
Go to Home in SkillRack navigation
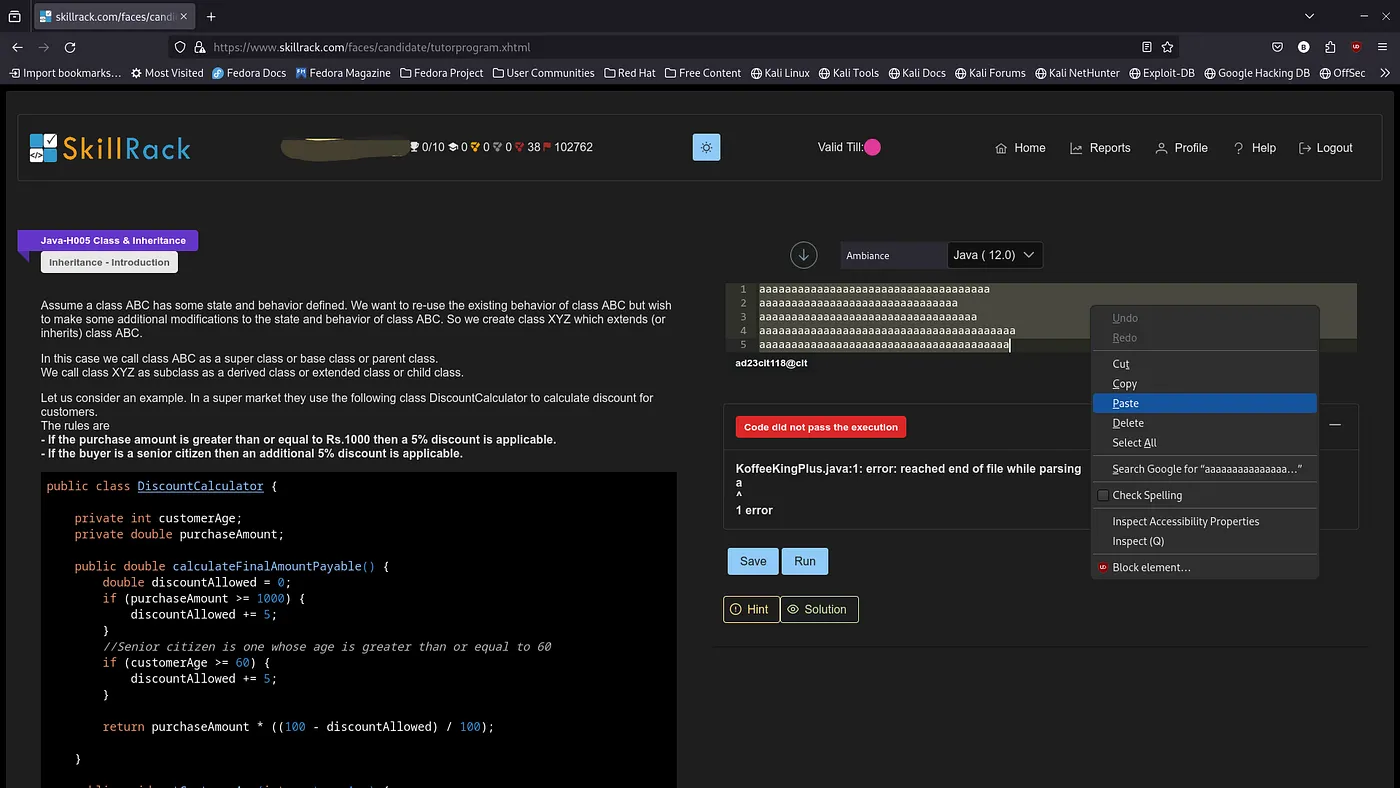pos(1019,148)
